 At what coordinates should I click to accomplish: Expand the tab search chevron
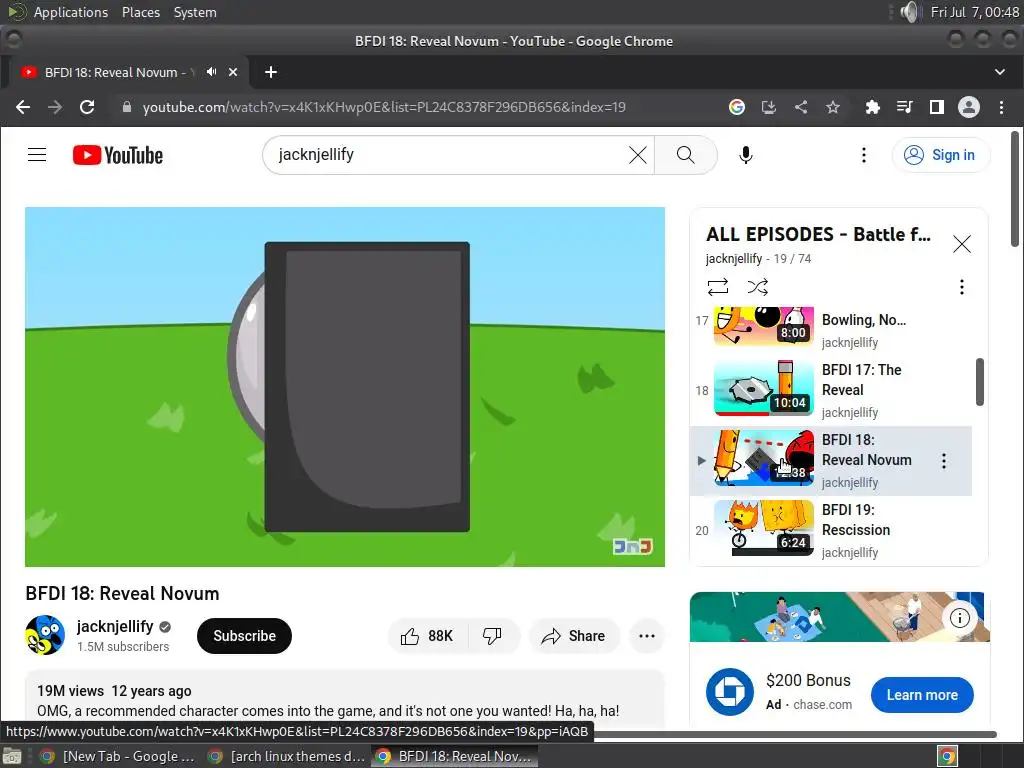[x=1000, y=72]
